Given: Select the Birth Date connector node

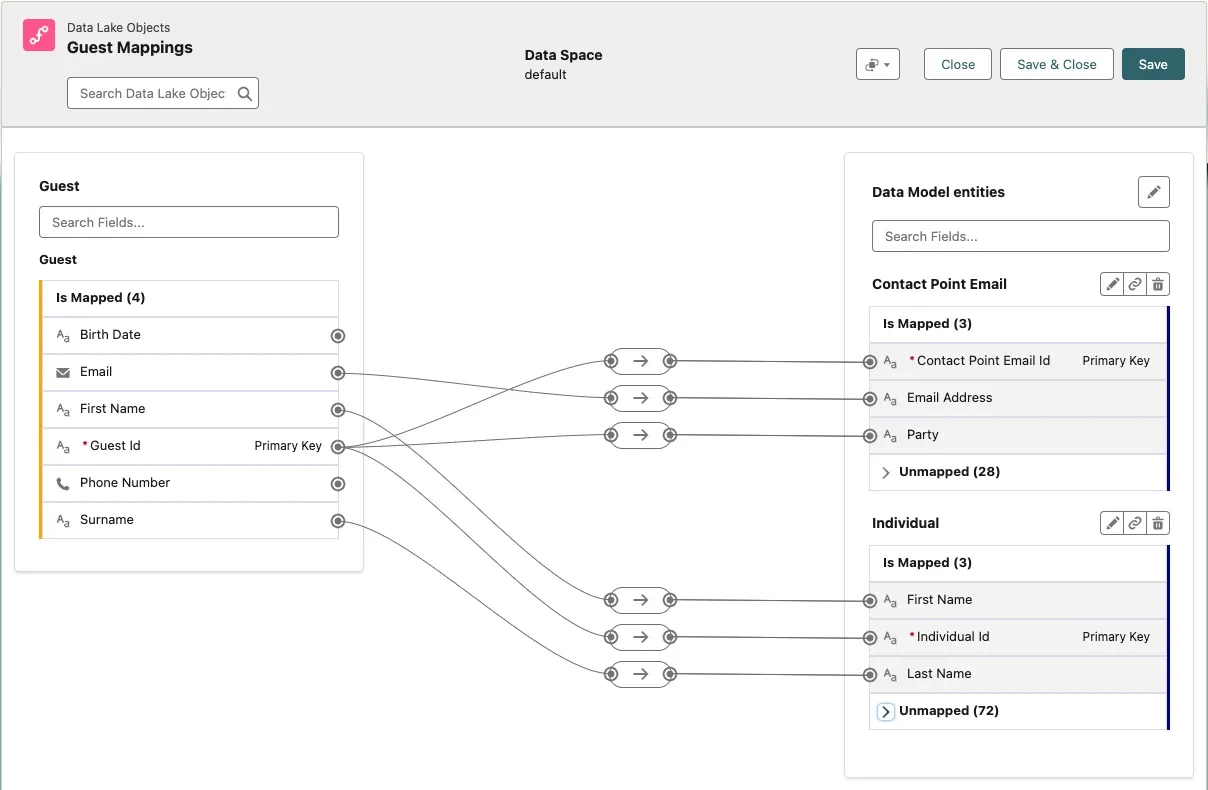Looking at the screenshot, I should (338, 336).
